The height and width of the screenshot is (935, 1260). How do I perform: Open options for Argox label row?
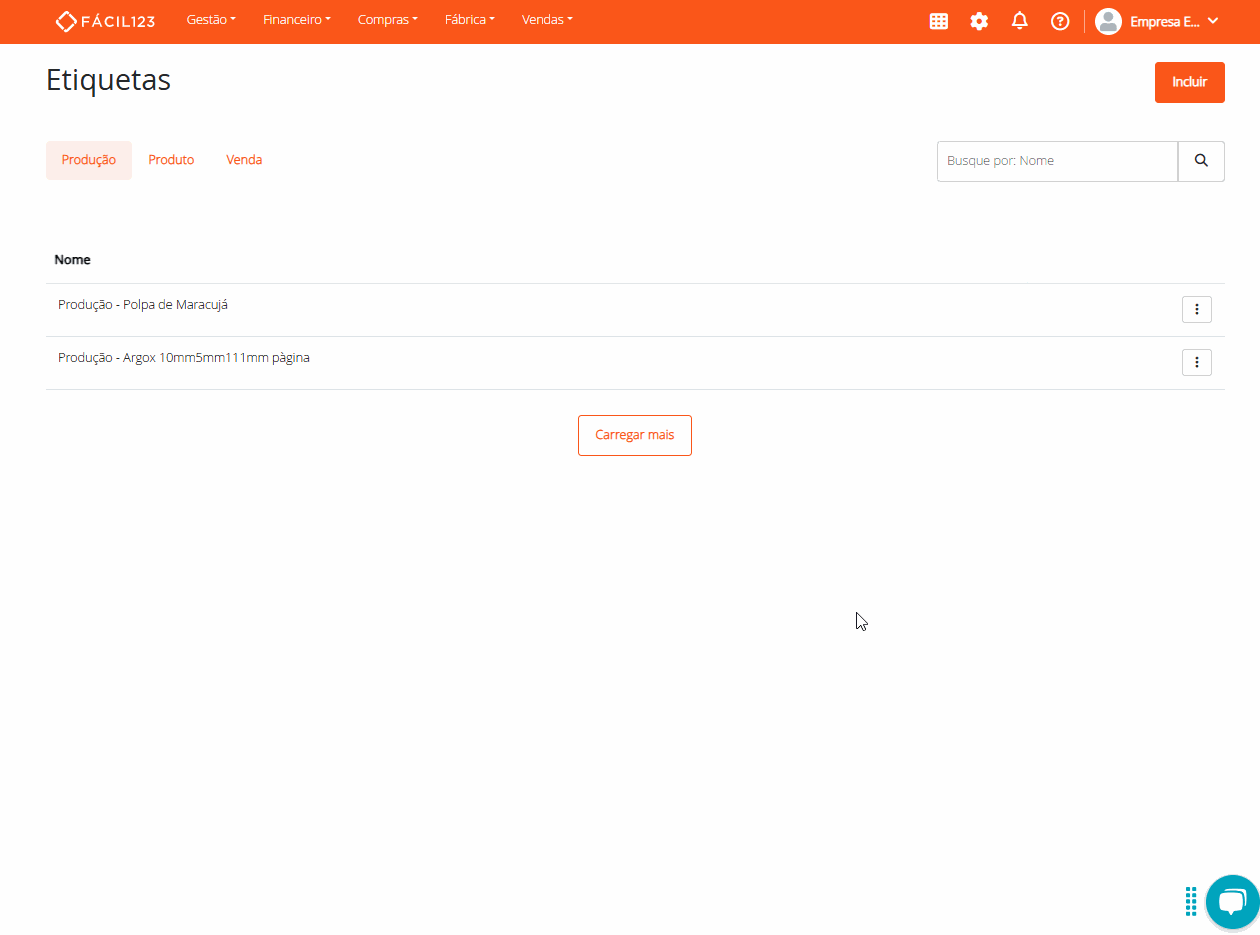pos(1196,362)
